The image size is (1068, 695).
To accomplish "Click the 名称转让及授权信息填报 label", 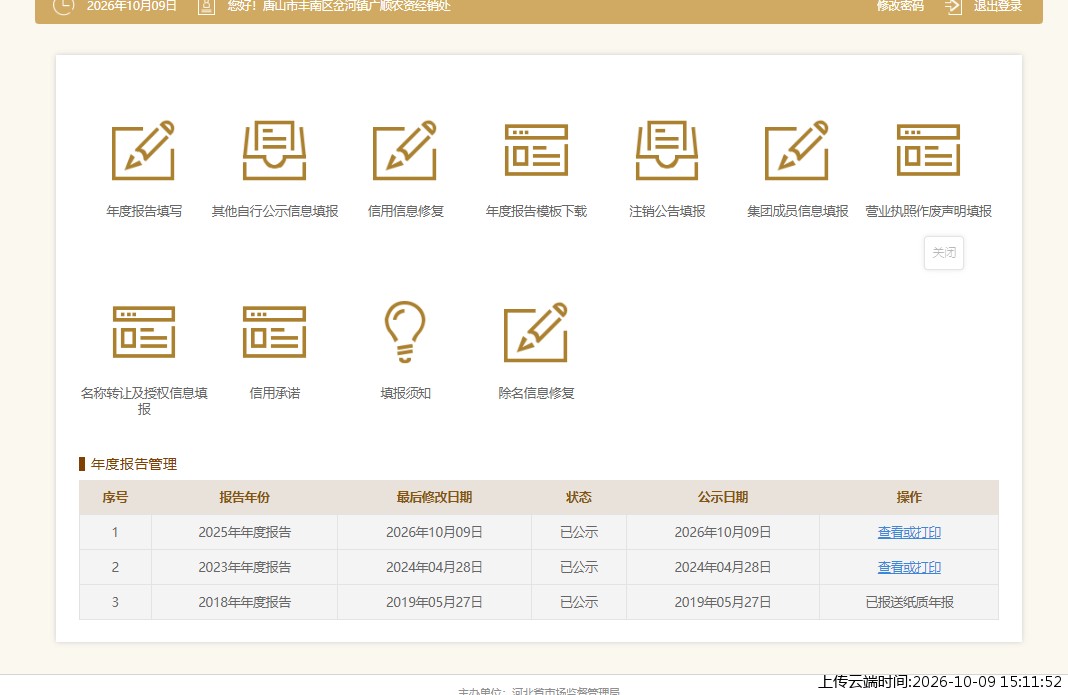I will [x=144, y=401].
